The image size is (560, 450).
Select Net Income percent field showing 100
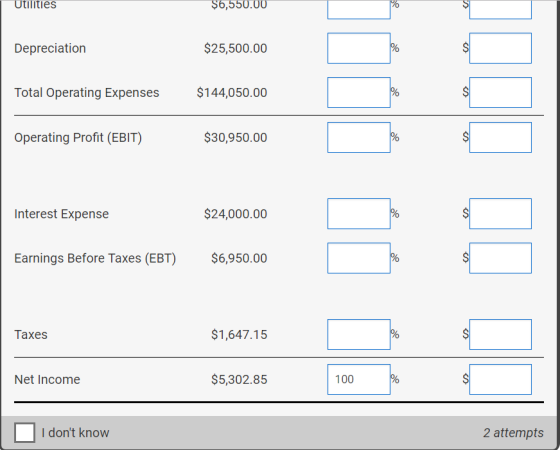tap(359, 379)
